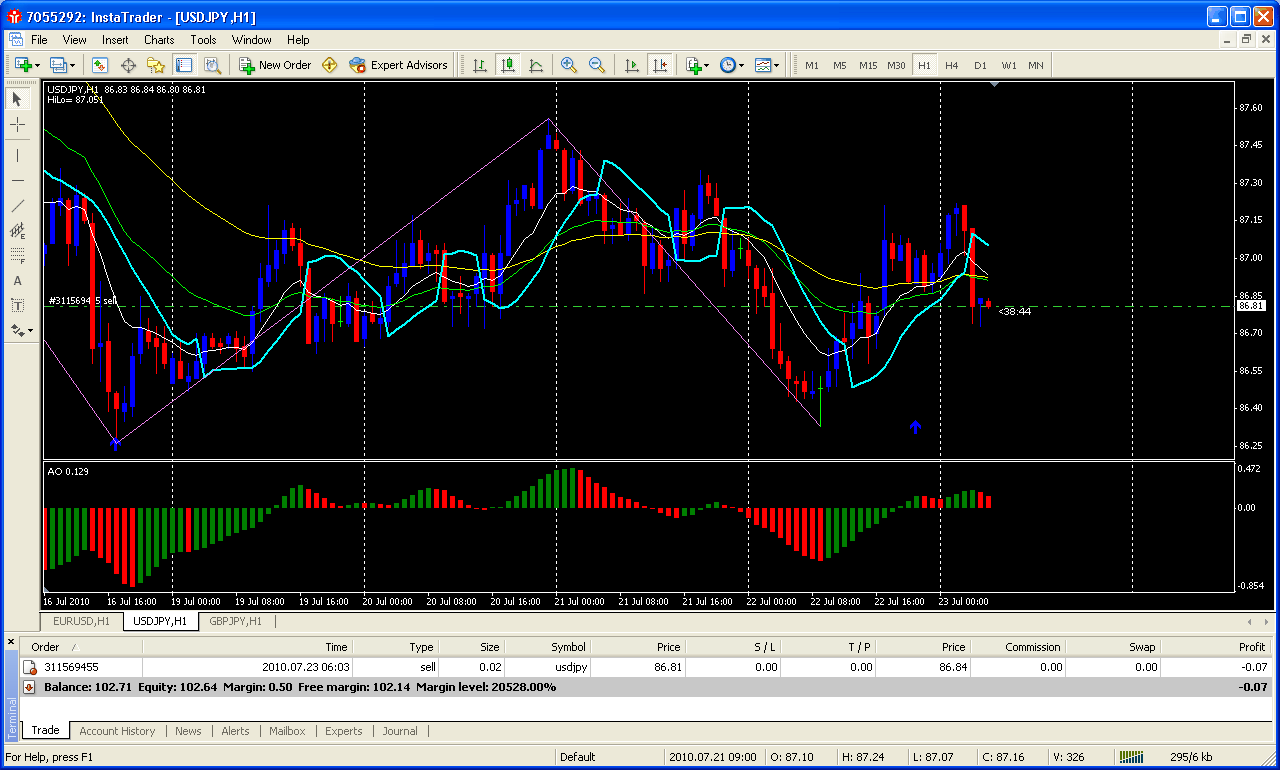Viewport: 1280px width, 770px height.
Task: Click the New Order button
Action: [275, 65]
